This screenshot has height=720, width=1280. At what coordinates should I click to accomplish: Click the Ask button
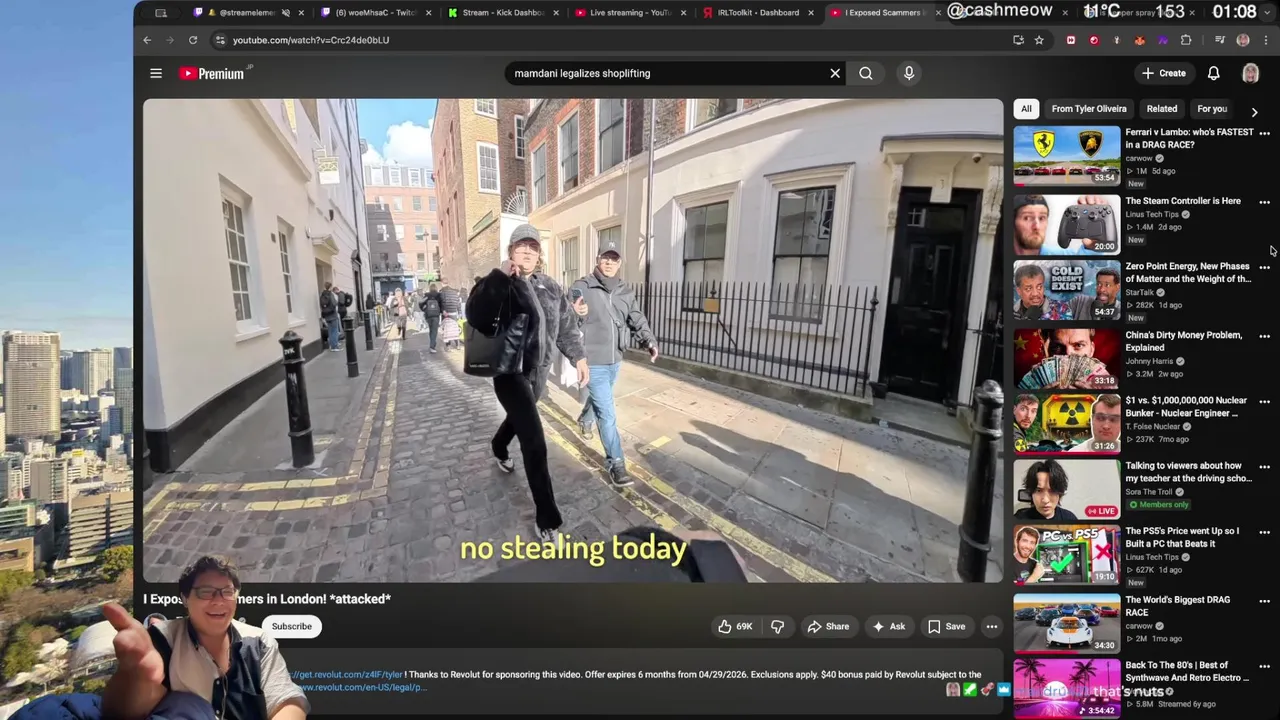coord(889,627)
